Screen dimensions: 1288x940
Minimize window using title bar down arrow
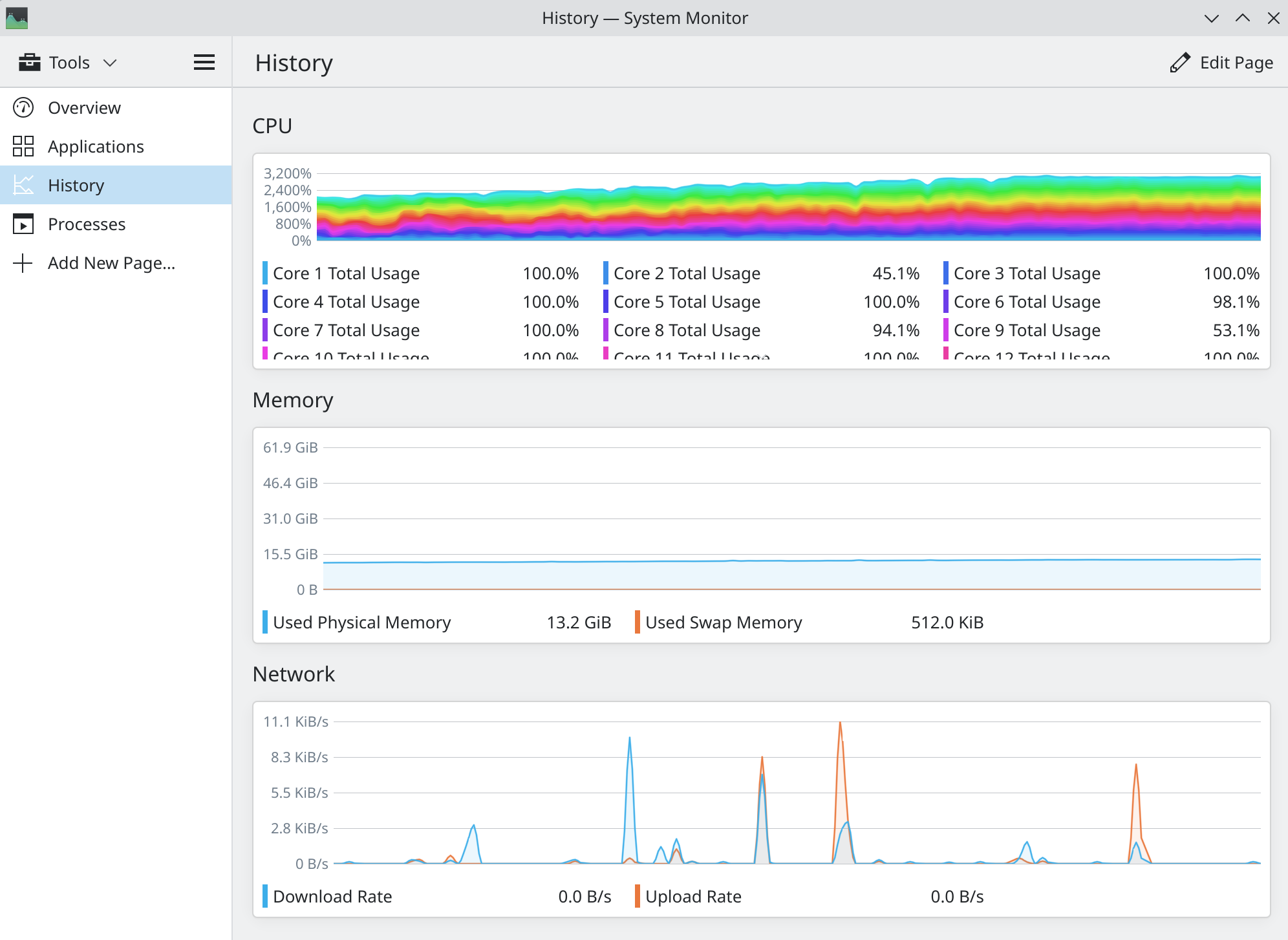point(1212,18)
